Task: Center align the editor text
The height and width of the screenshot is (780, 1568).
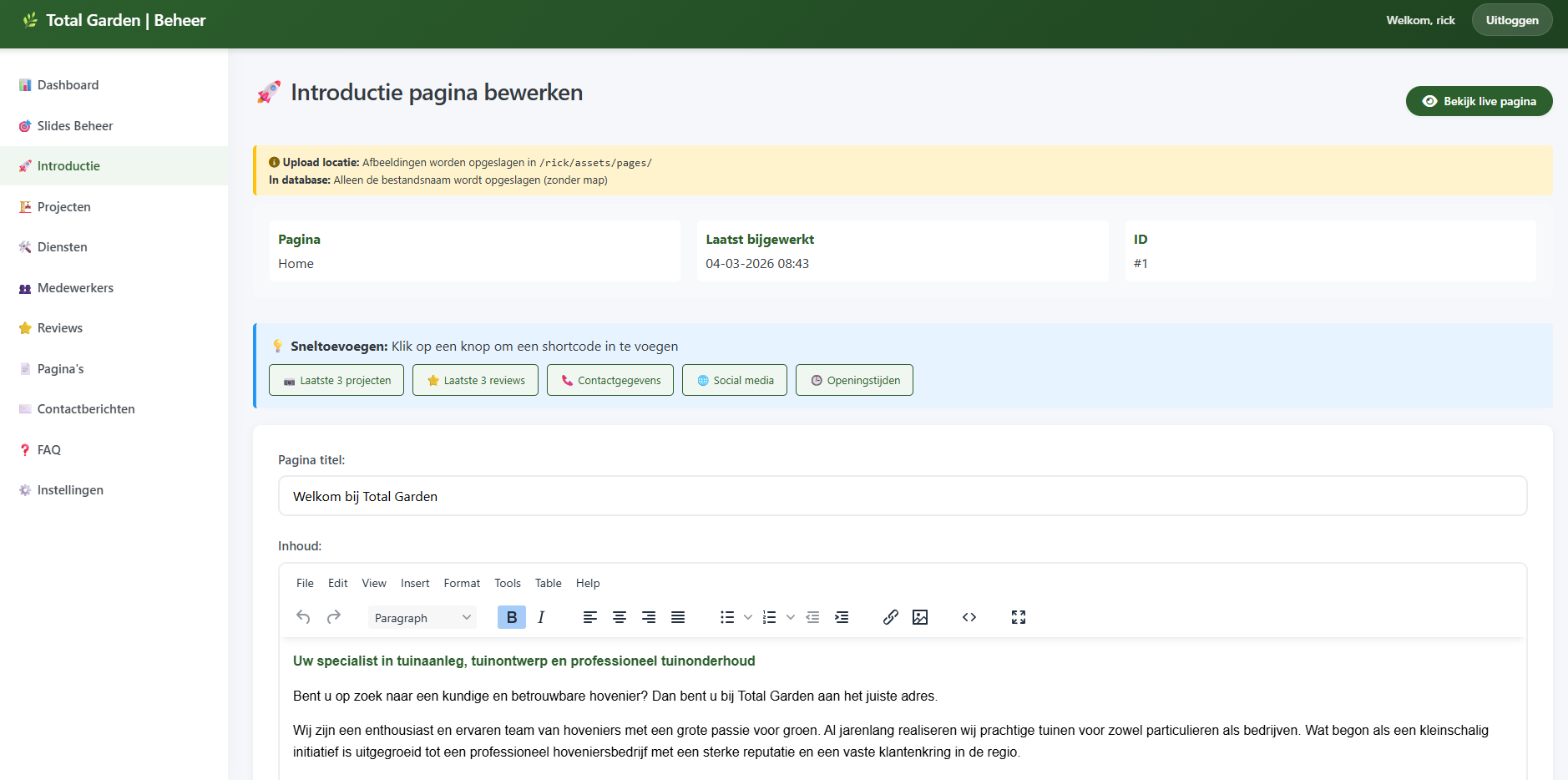Action: [620, 617]
